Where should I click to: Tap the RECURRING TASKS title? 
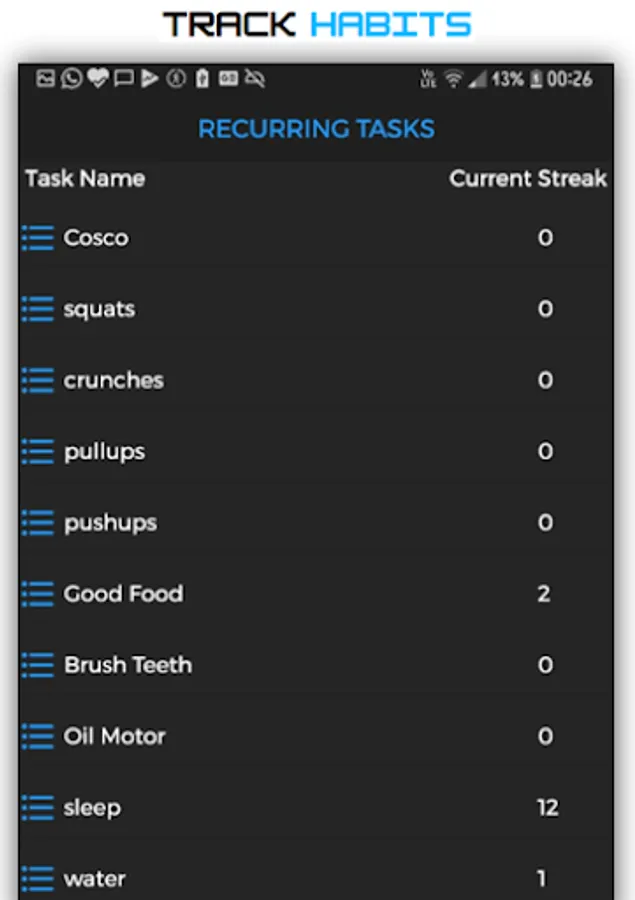[316, 129]
